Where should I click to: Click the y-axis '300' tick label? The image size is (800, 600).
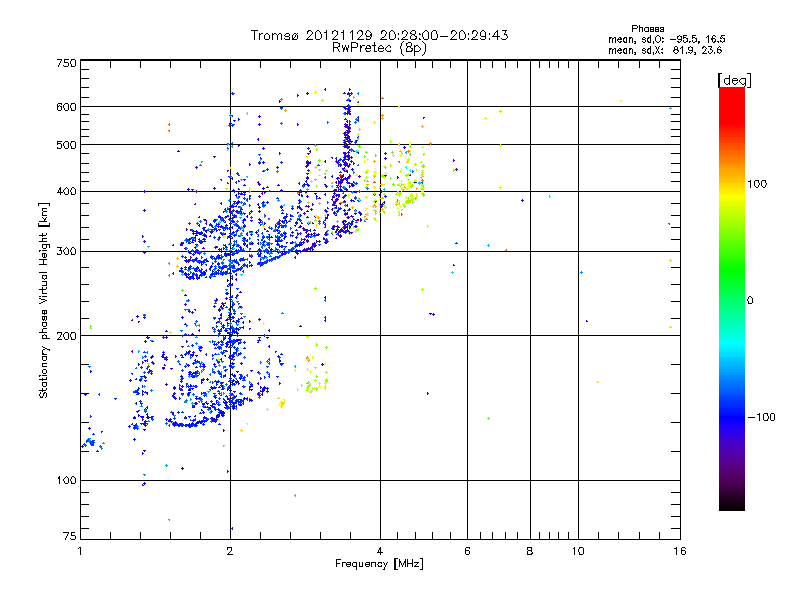click(66, 252)
